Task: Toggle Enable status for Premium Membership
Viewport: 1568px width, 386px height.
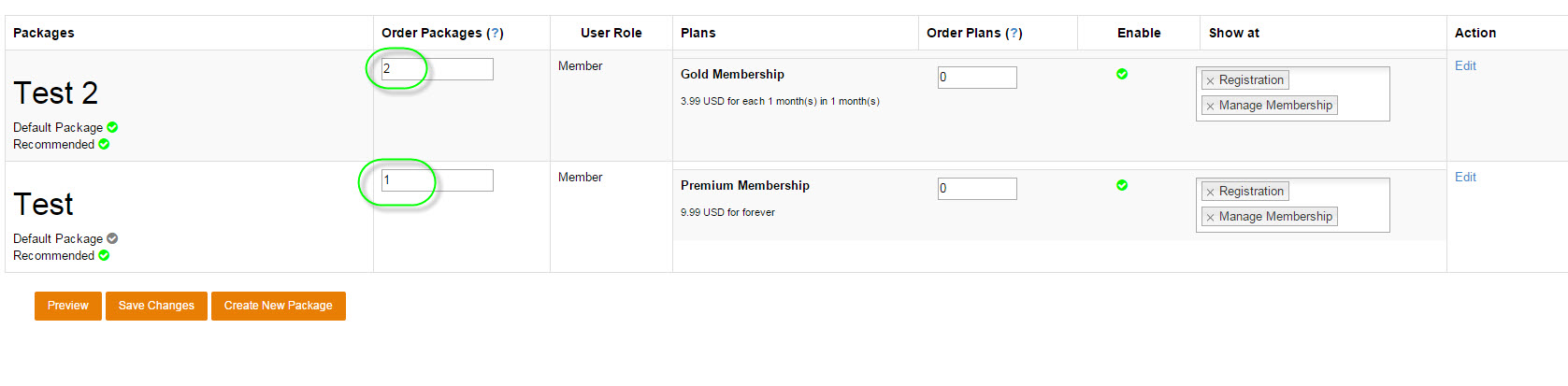Action: (x=1122, y=185)
